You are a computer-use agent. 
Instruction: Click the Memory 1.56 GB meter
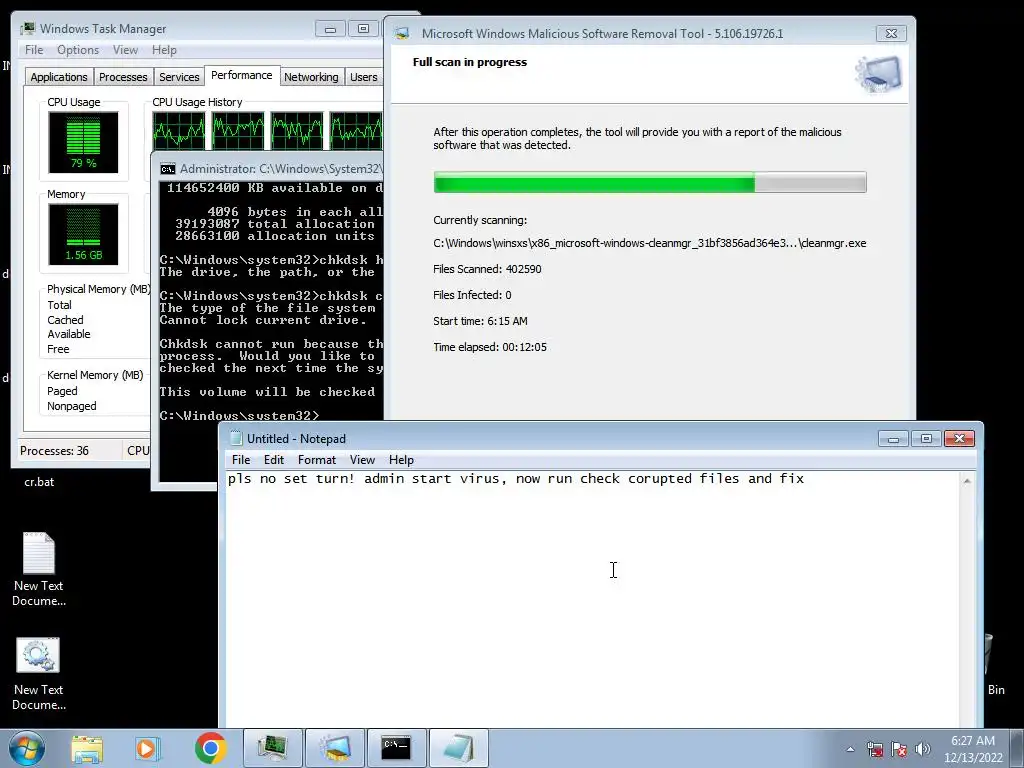(83, 234)
